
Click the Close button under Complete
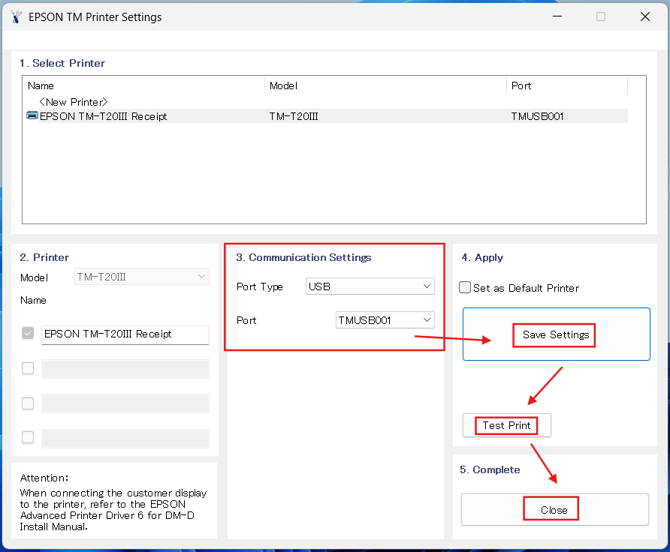tap(554, 509)
